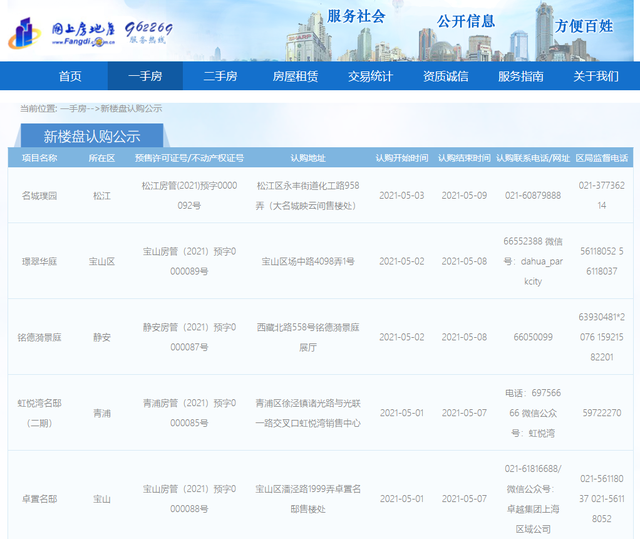Open the 首页 navigation item

point(70,76)
